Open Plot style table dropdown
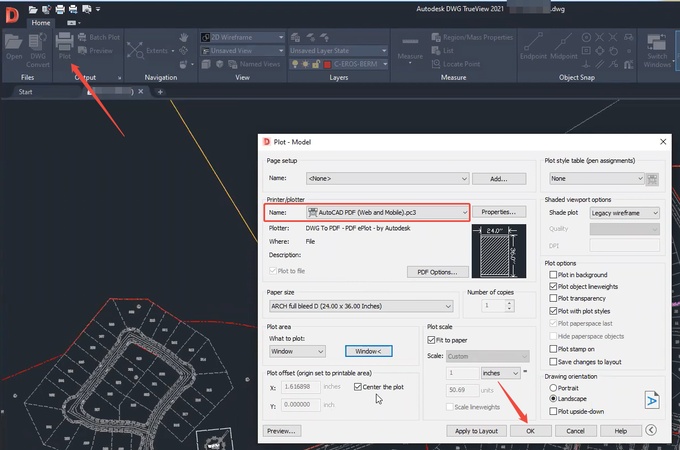This screenshot has width=680, height=450. [596, 179]
